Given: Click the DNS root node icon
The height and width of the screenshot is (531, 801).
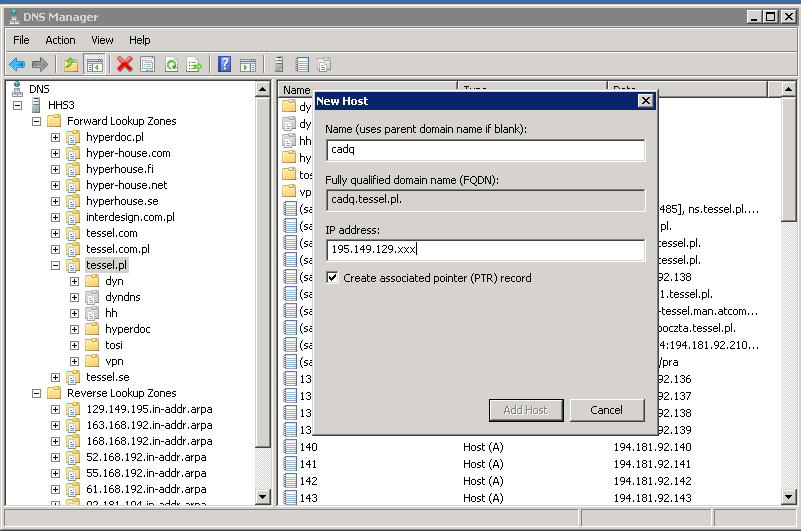Looking at the screenshot, I should 17,89.
